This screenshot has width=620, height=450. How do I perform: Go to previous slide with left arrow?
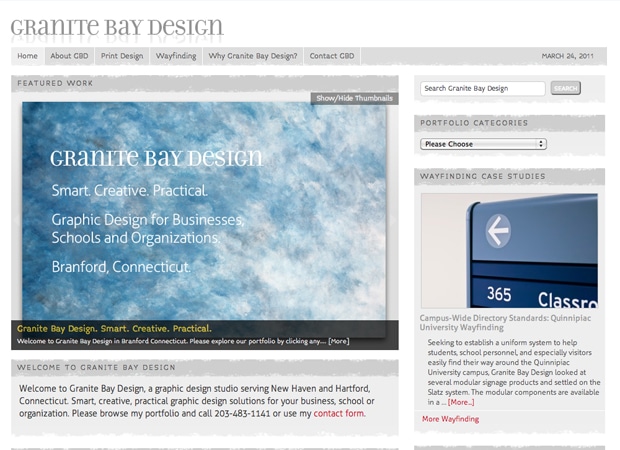(x=17, y=221)
